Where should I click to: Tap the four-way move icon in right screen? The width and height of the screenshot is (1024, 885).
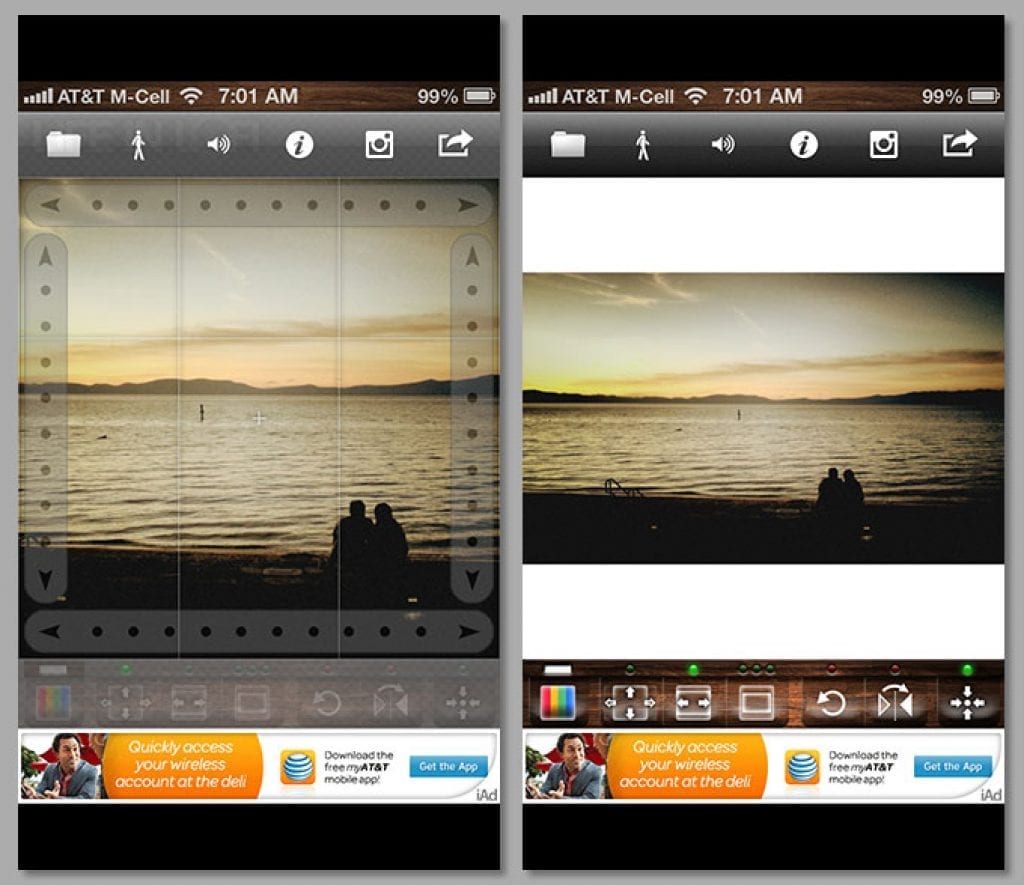(630, 703)
